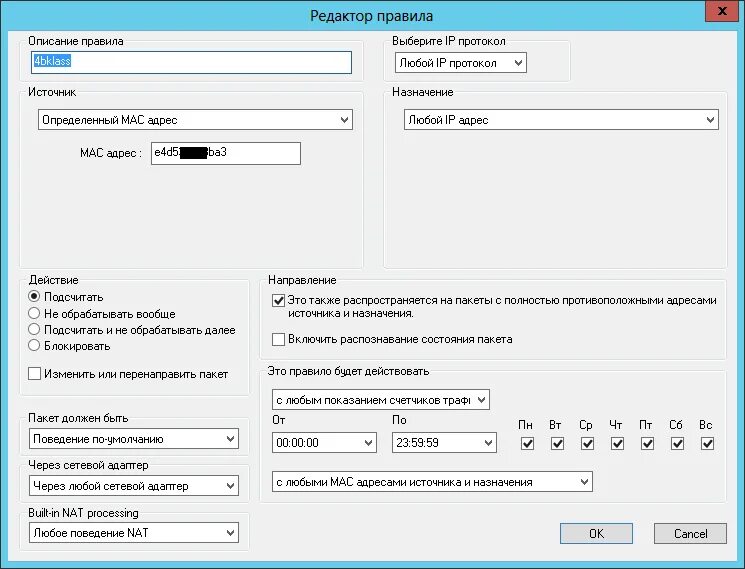Toggle the Чт day checkbox
The image size is (745, 569).
[x=617, y=444]
